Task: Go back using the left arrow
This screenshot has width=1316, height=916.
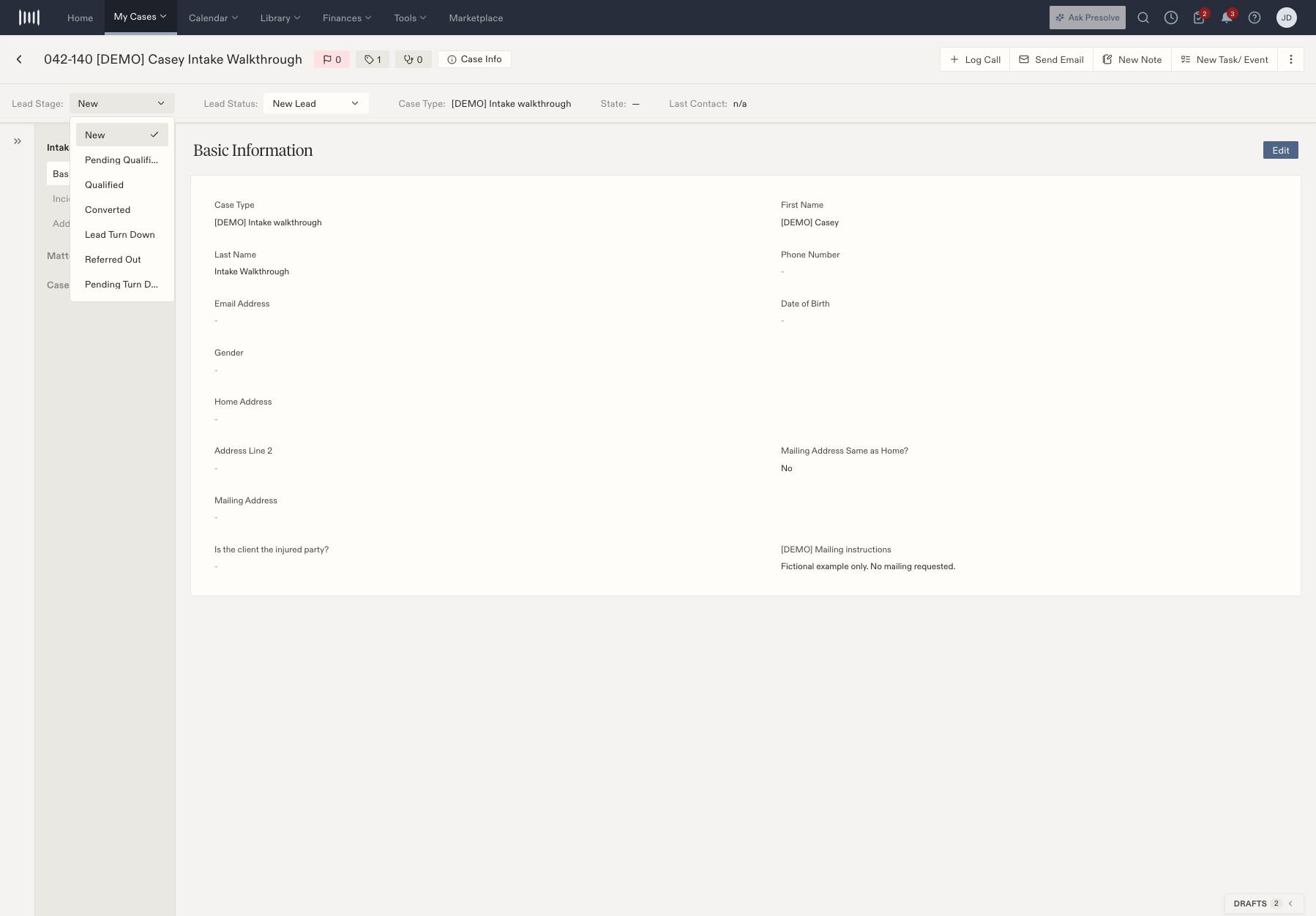Action: [x=19, y=59]
